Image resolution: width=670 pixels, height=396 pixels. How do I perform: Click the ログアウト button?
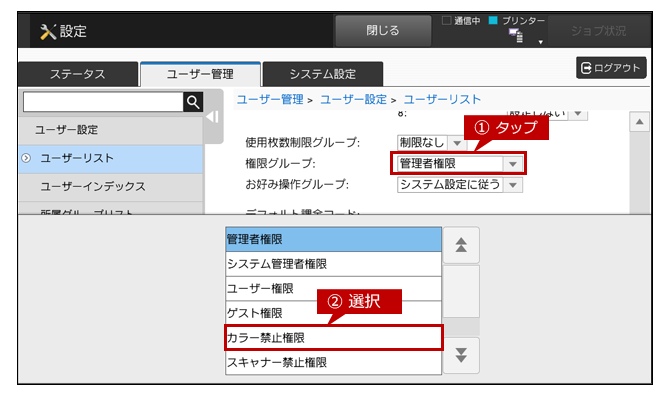(x=611, y=68)
